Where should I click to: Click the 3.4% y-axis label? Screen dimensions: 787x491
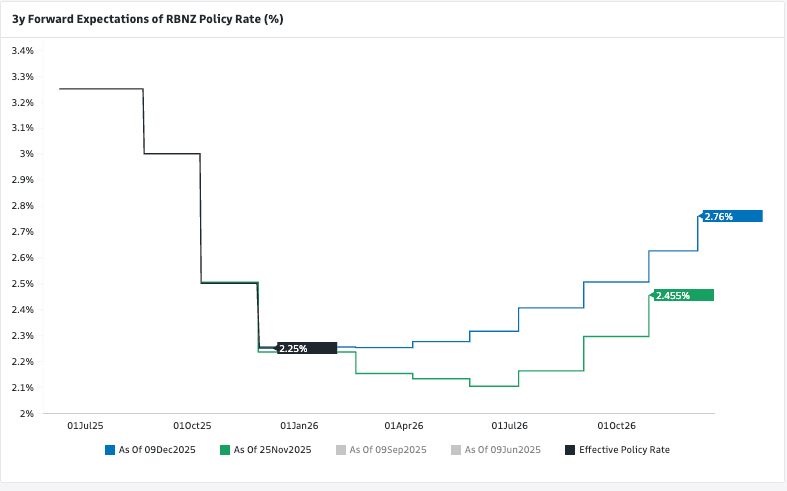(x=23, y=50)
